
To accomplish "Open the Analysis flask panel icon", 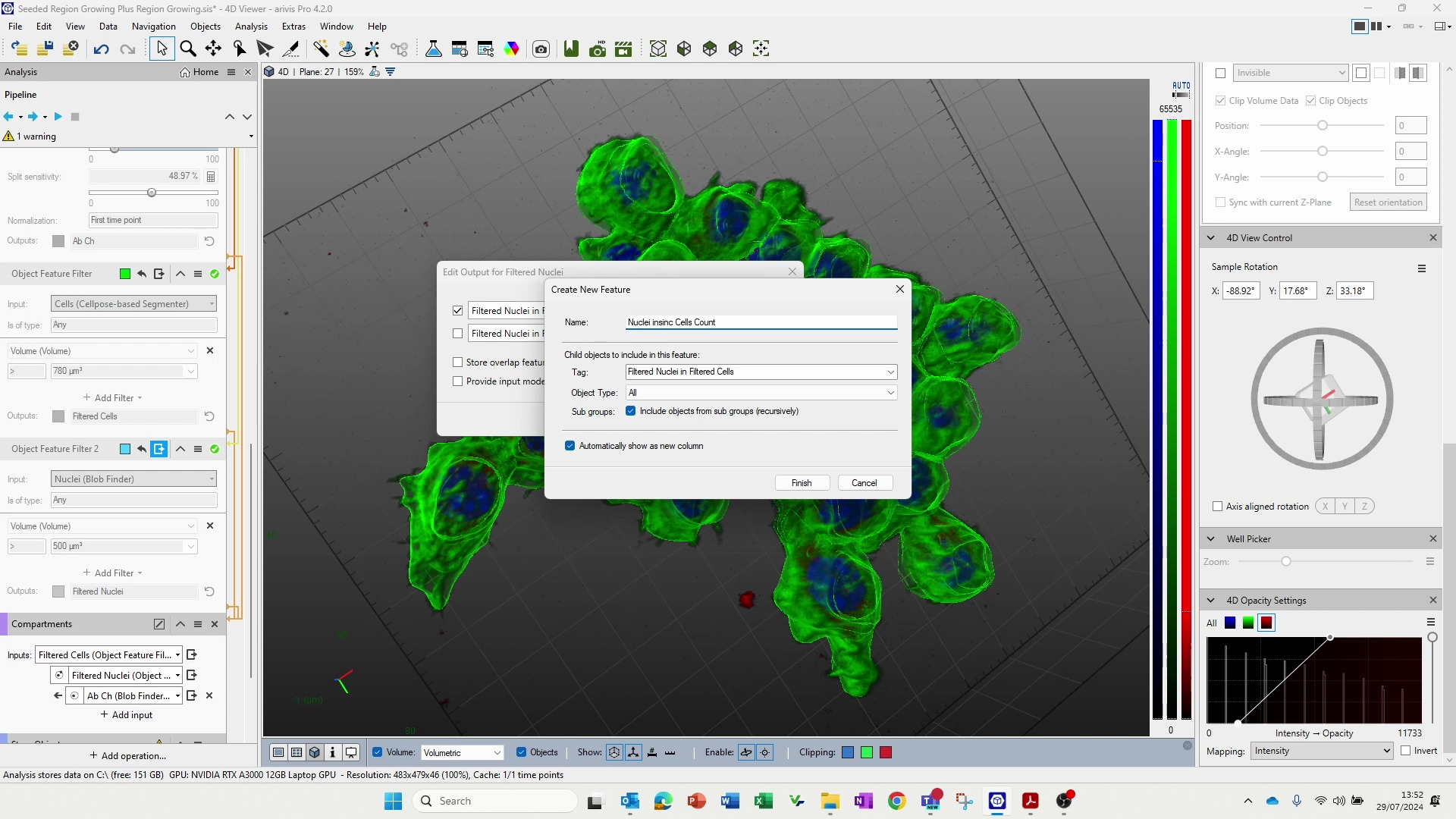I will click(433, 49).
